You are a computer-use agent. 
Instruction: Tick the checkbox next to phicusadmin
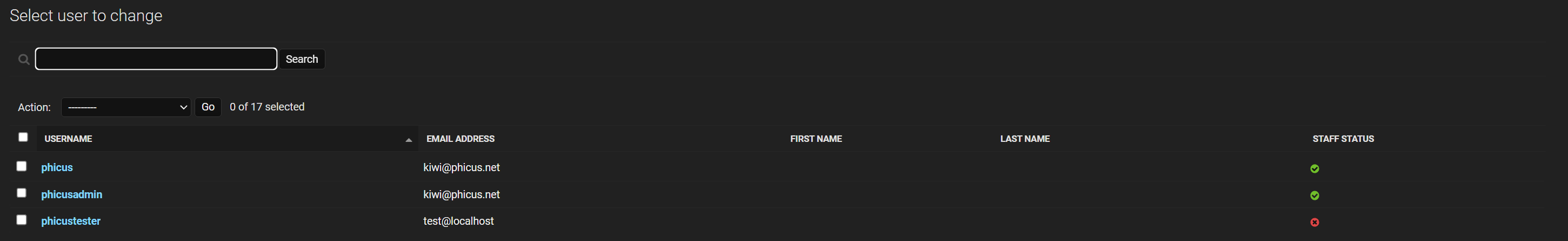pyautogui.click(x=21, y=193)
